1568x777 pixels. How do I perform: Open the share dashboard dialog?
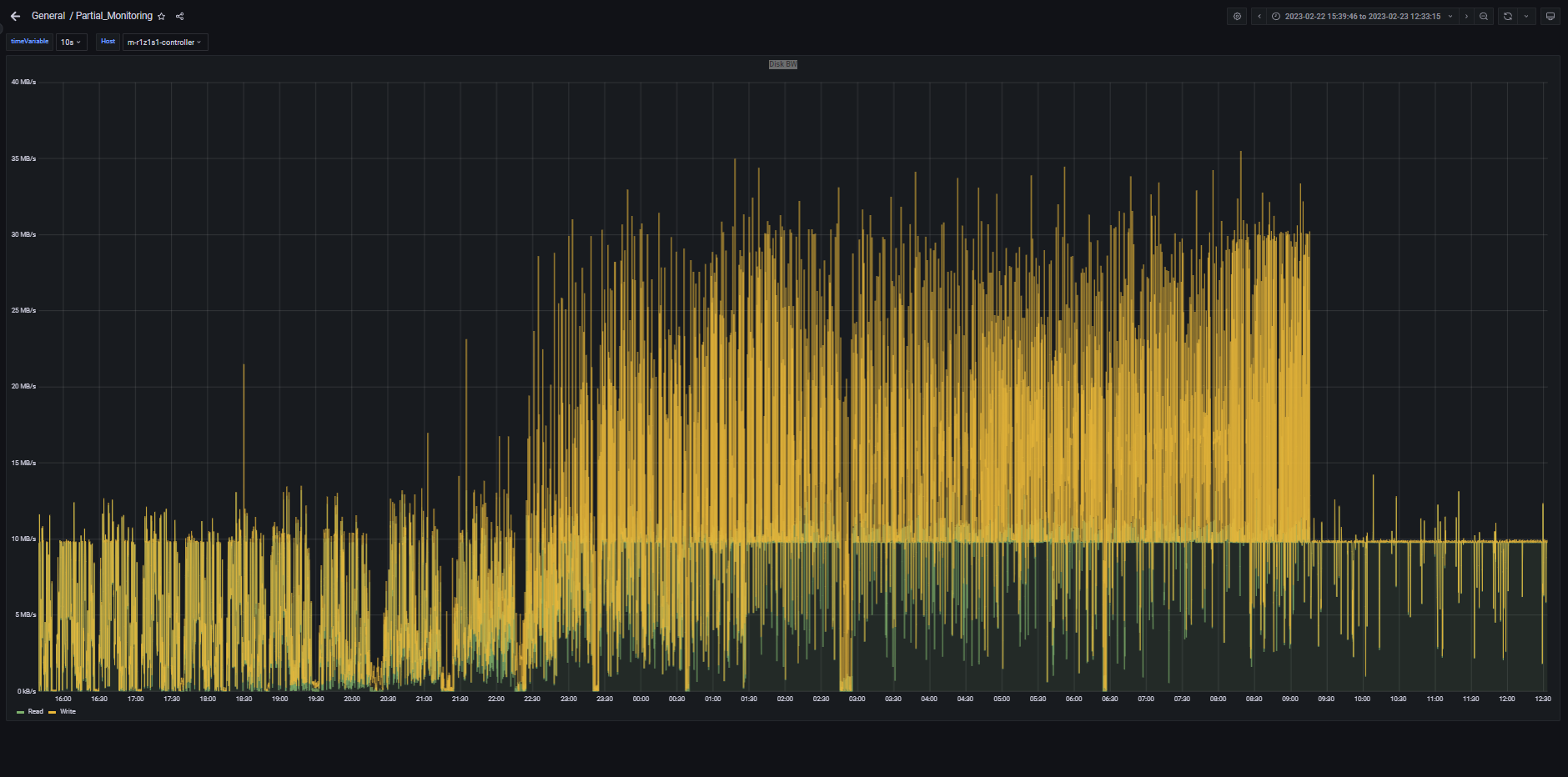[x=179, y=16]
